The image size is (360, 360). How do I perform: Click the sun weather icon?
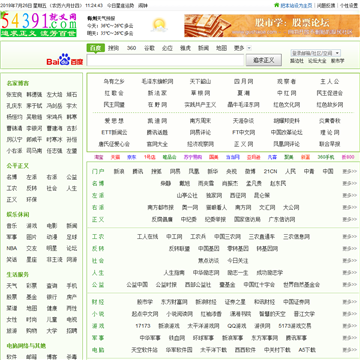(159, 25)
